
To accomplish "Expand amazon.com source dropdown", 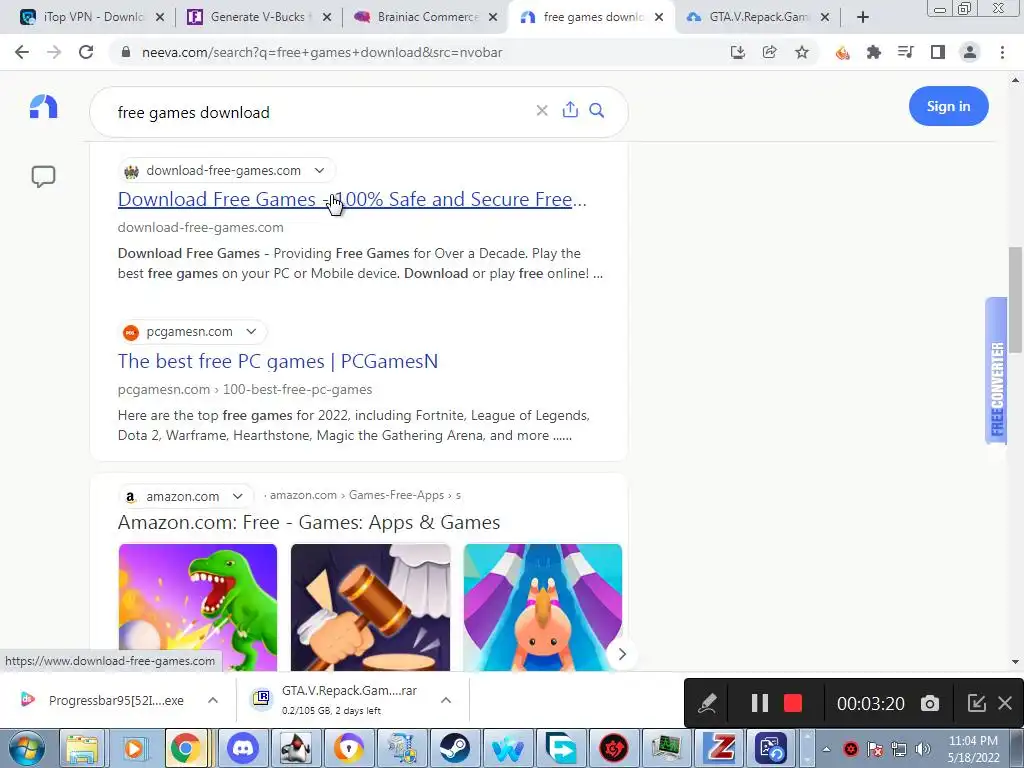I will click(x=238, y=496).
